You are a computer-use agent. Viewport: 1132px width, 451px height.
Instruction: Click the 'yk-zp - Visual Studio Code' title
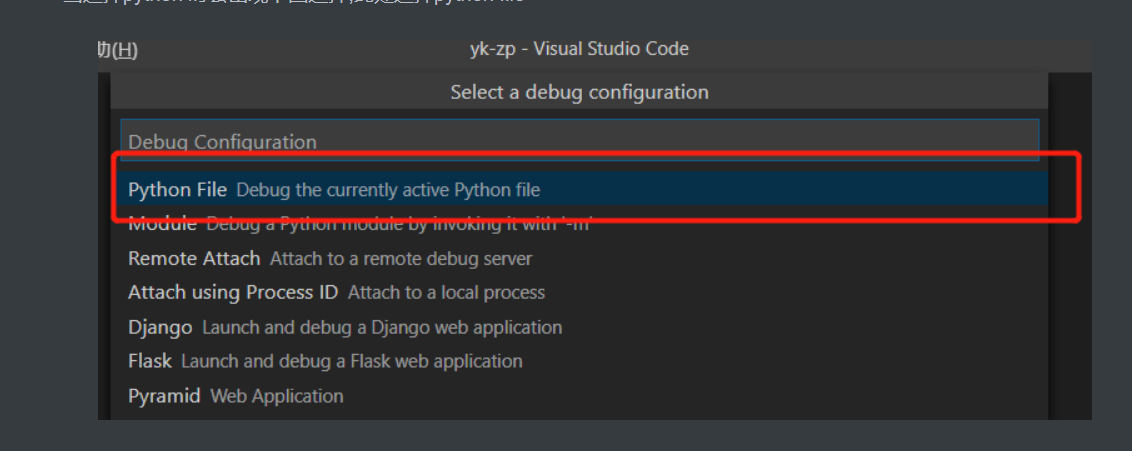[x=579, y=49]
